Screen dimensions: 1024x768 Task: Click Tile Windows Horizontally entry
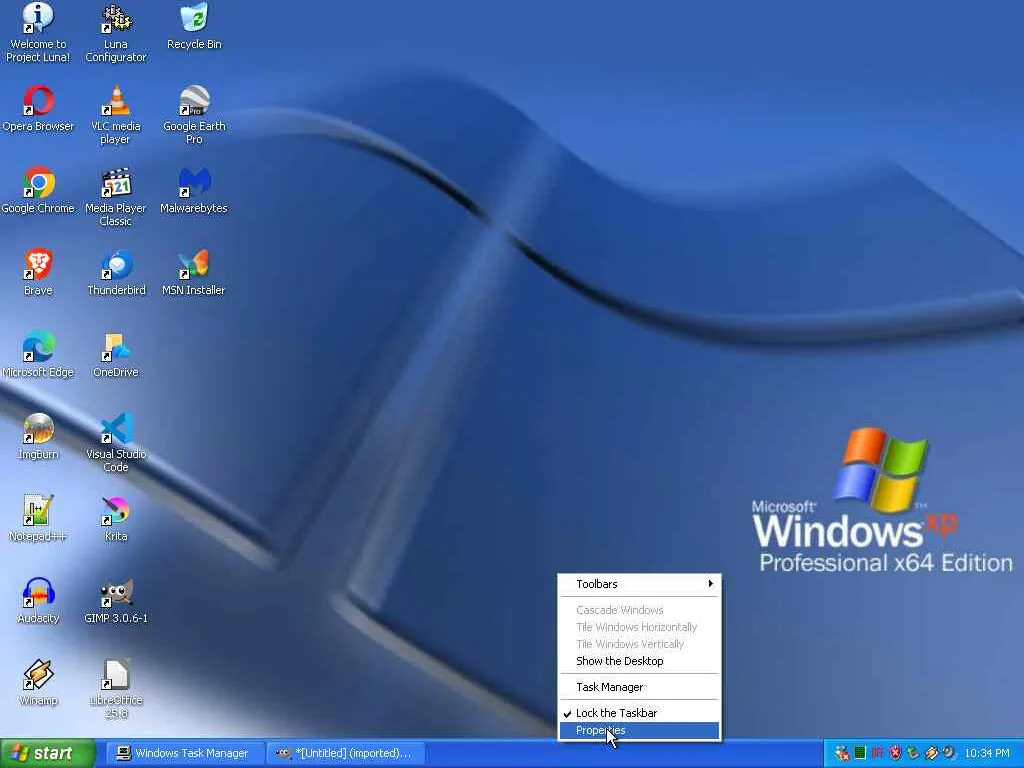coord(639,627)
